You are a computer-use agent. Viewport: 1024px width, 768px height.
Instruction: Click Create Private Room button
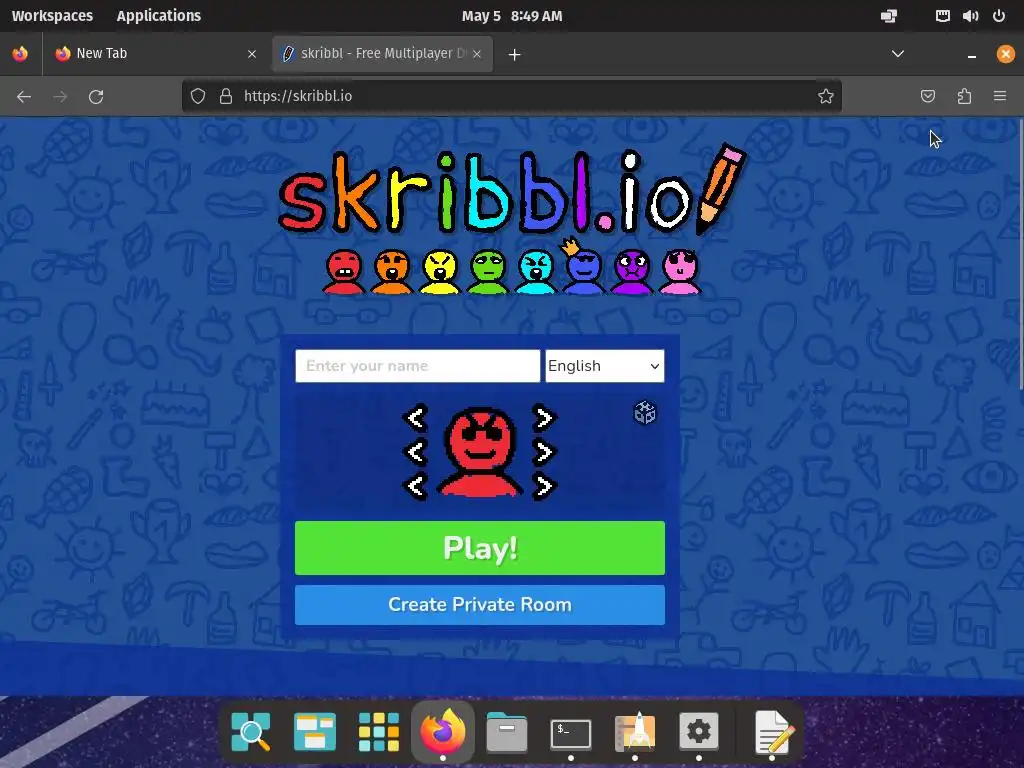[x=480, y=605]
